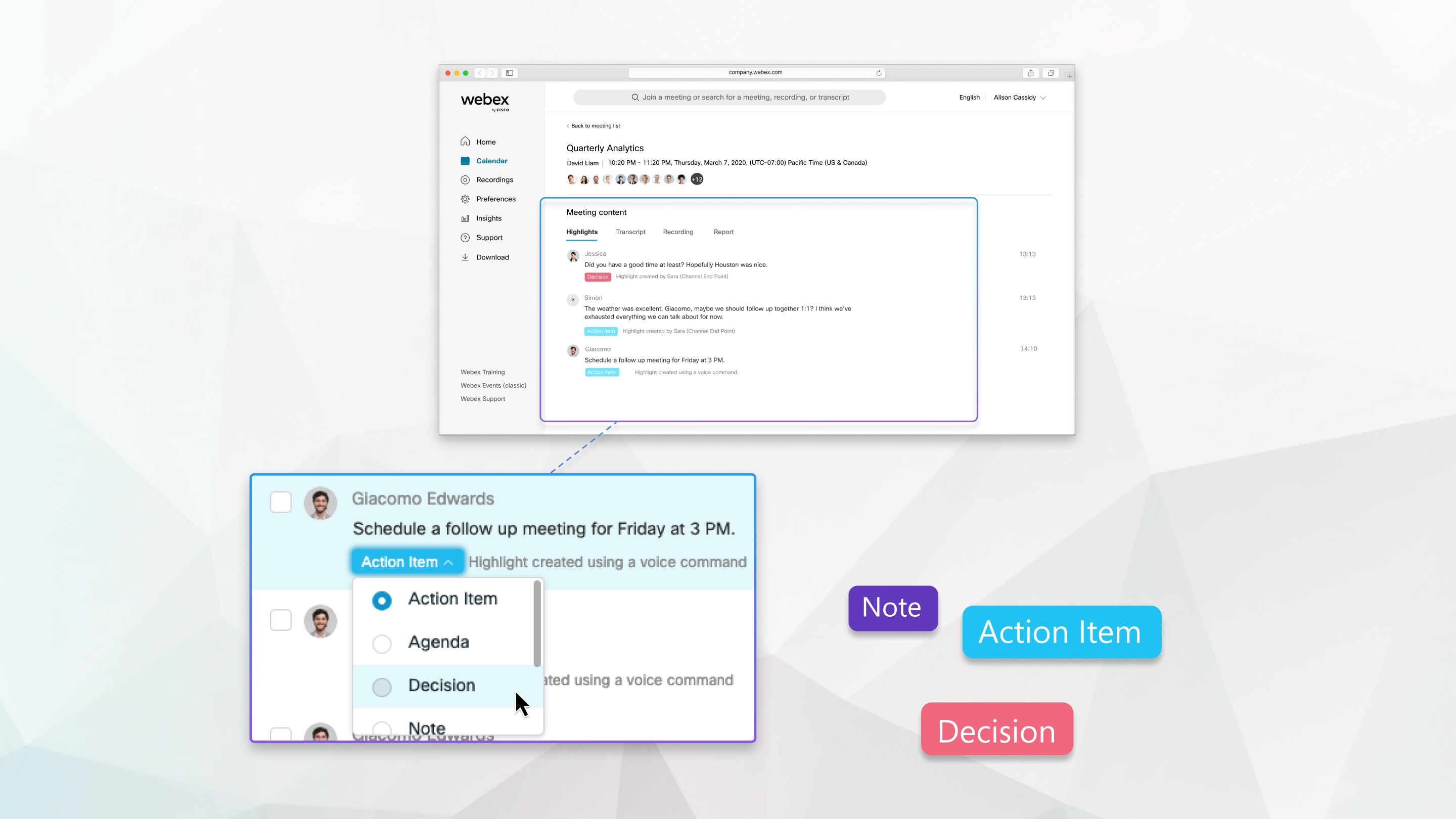
Task: Click the search bar icon
Action: coord(635,97)
